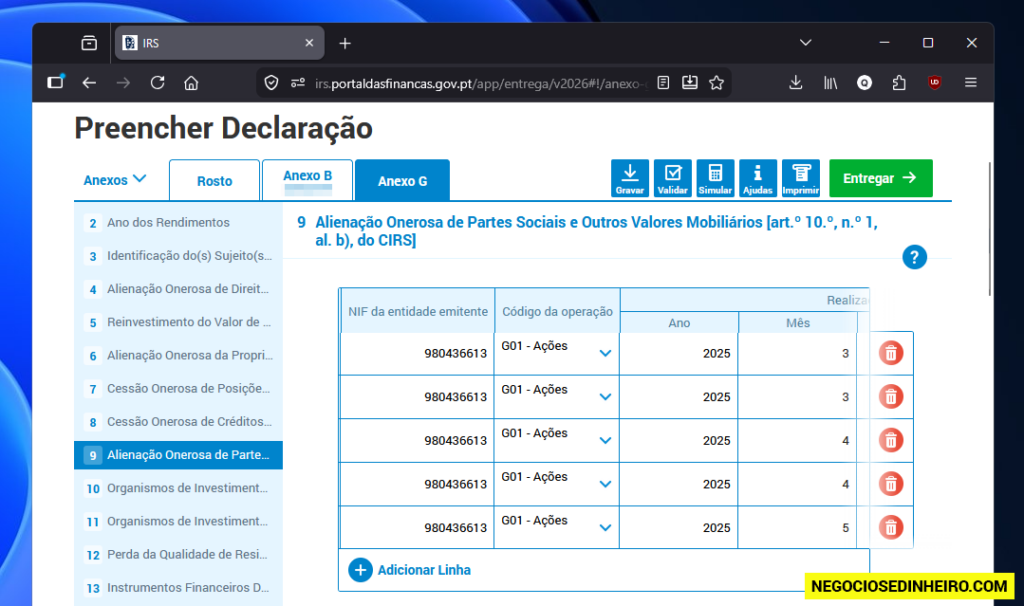Delete the row with month 5
The width and height of the screenshot is (1024, 606).
point(891,527)
